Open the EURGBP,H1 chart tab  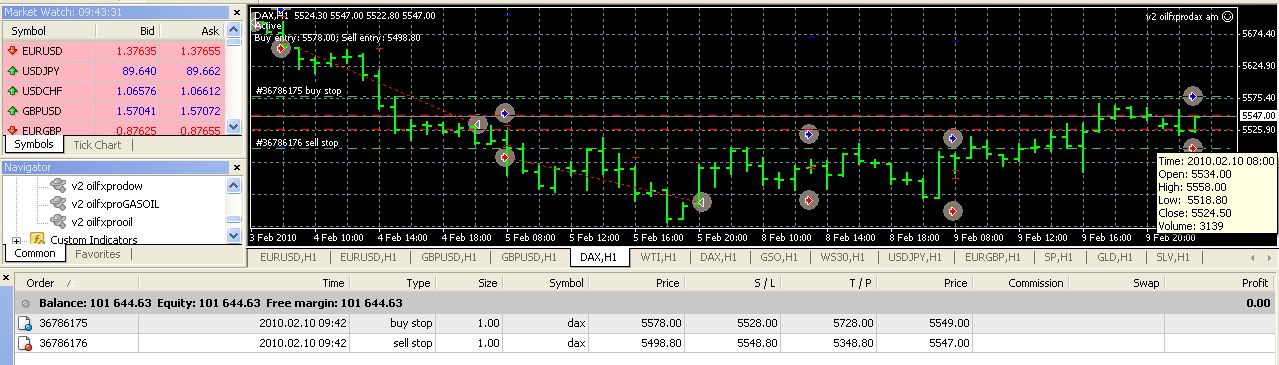pyautogui.click(x=992, y=257)
